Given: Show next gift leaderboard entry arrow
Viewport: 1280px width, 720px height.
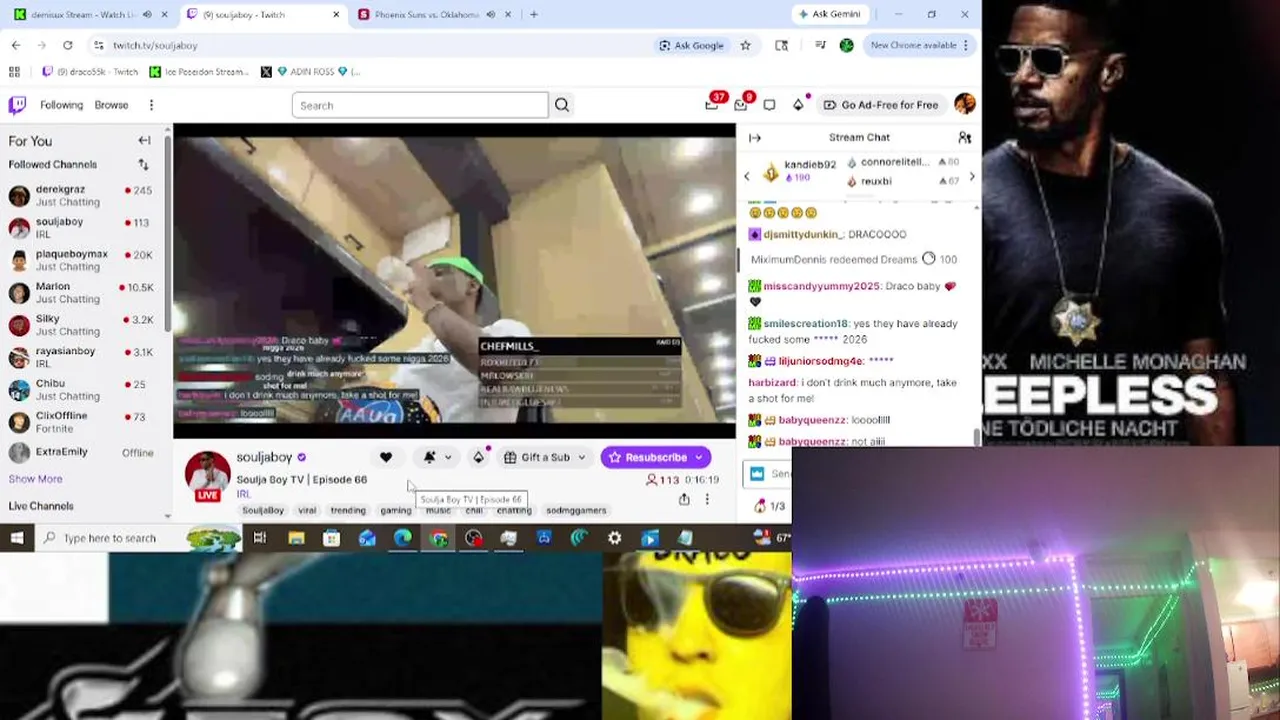Looking at the screenshot, I should tap(972, 176).
